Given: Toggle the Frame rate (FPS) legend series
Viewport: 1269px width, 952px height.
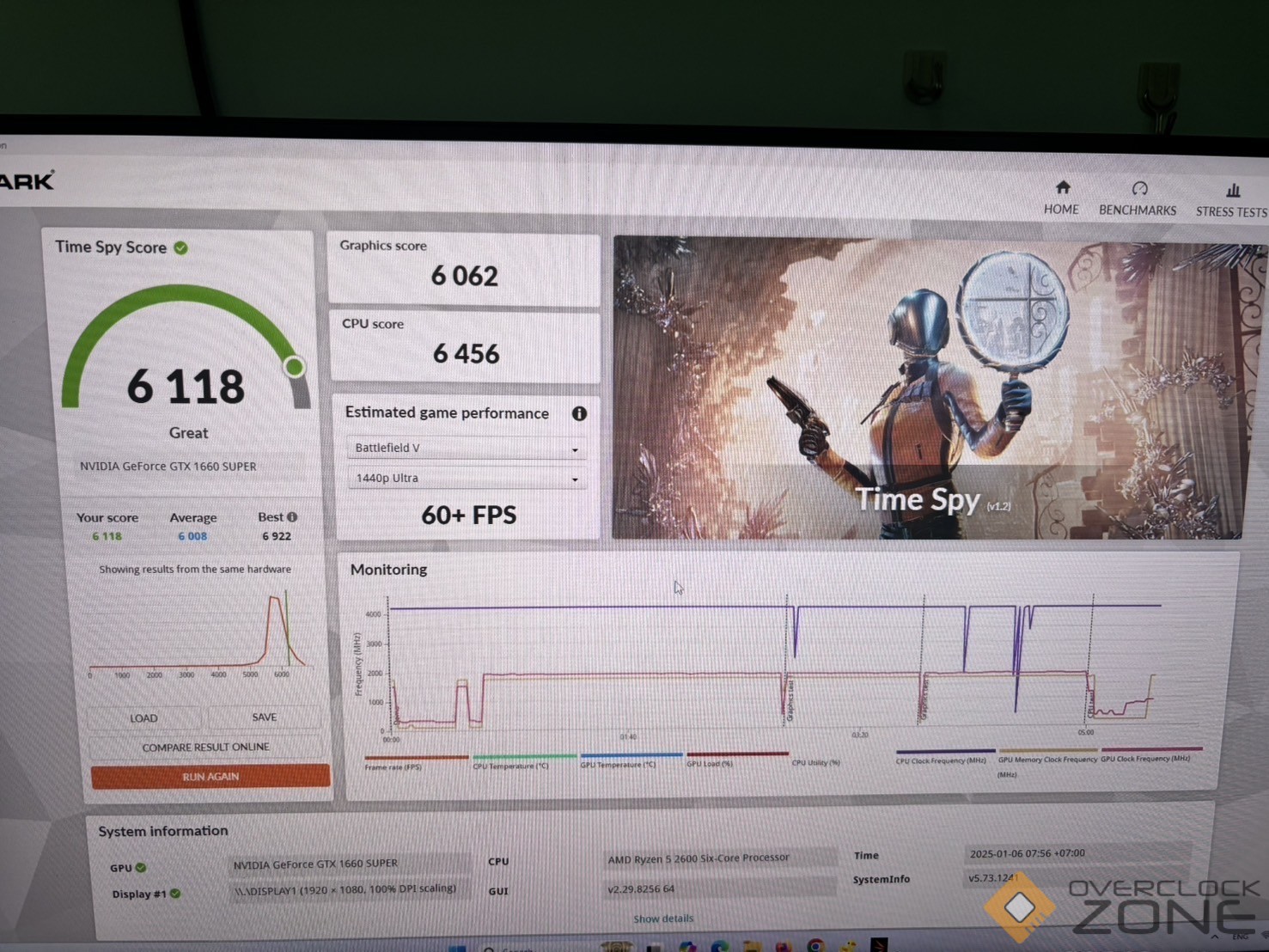Looking at the screenshot, I should 416,762.
